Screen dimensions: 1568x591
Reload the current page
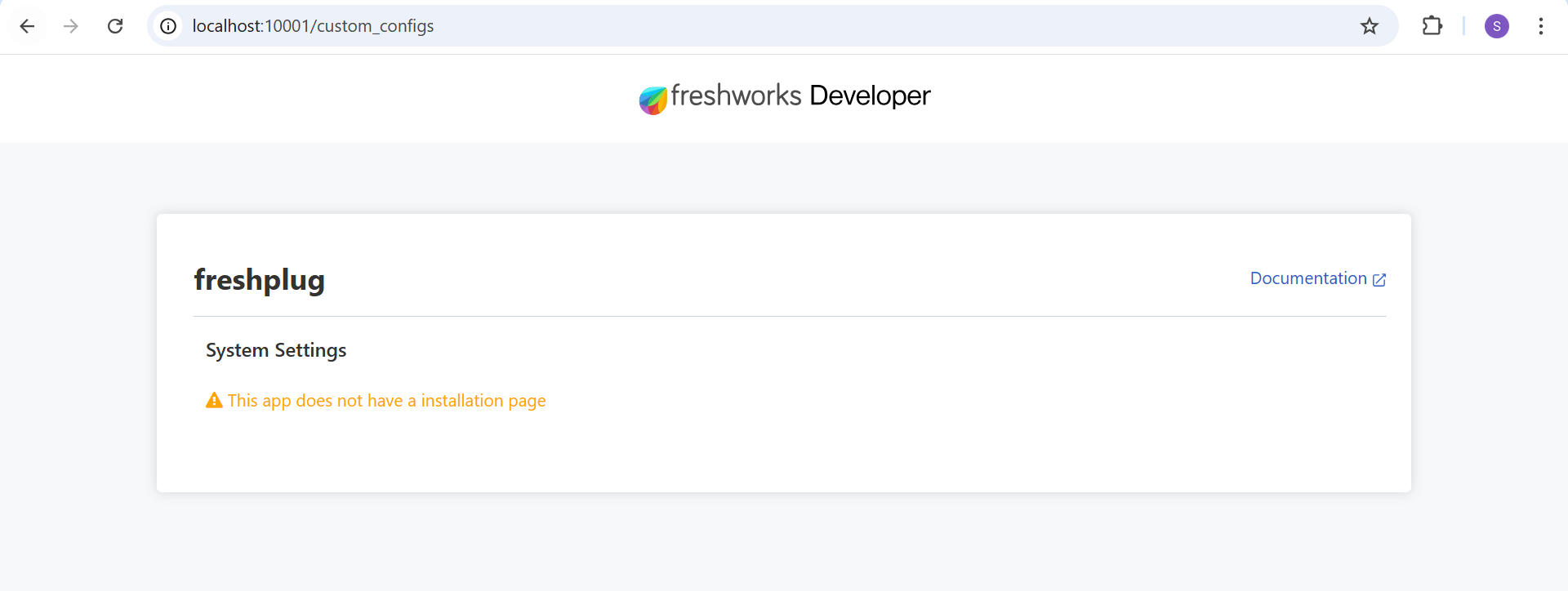tap(115, 26)
